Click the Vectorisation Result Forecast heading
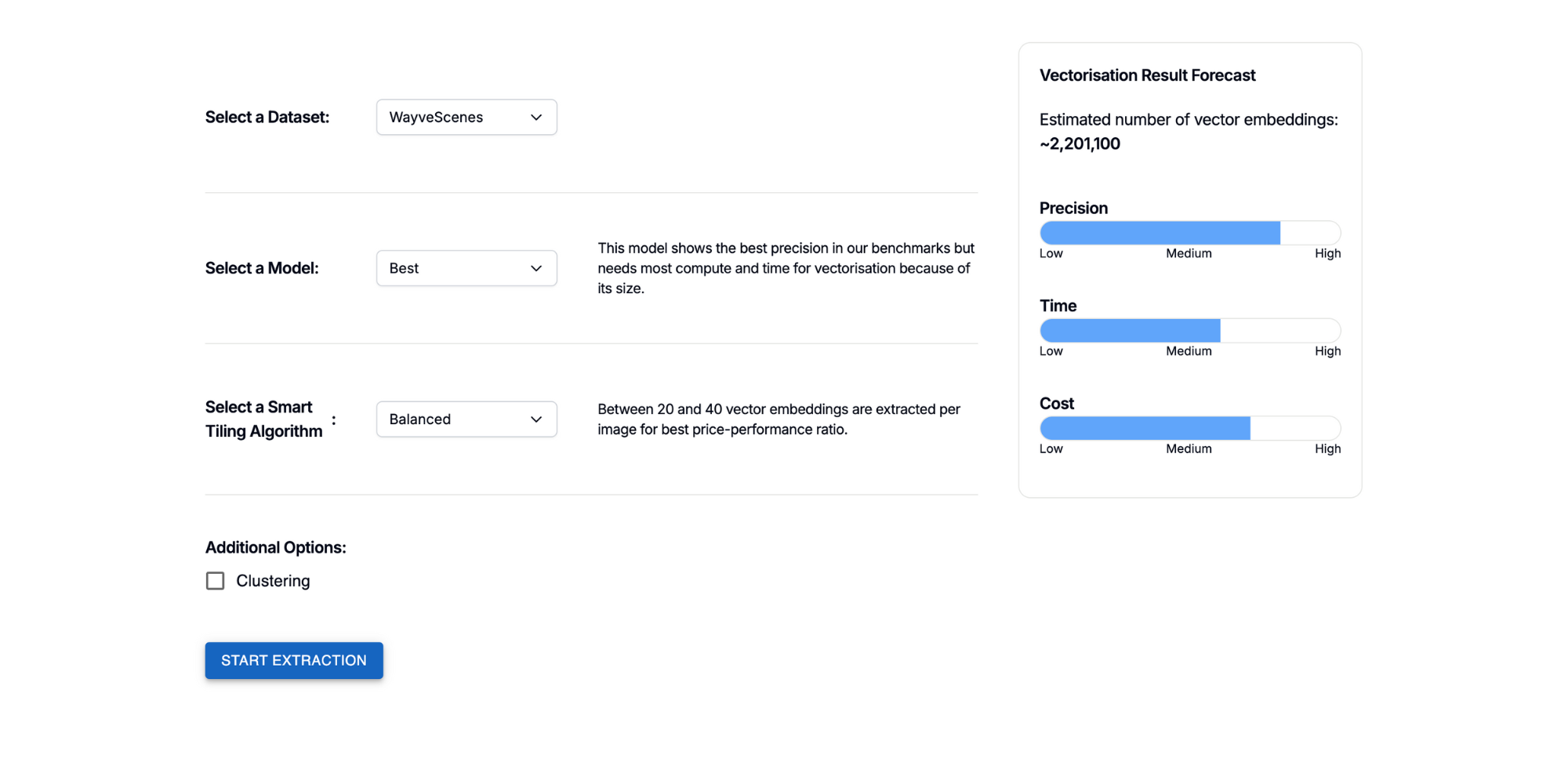The height and width of the screenshot is (784, 1568). 1147,75
